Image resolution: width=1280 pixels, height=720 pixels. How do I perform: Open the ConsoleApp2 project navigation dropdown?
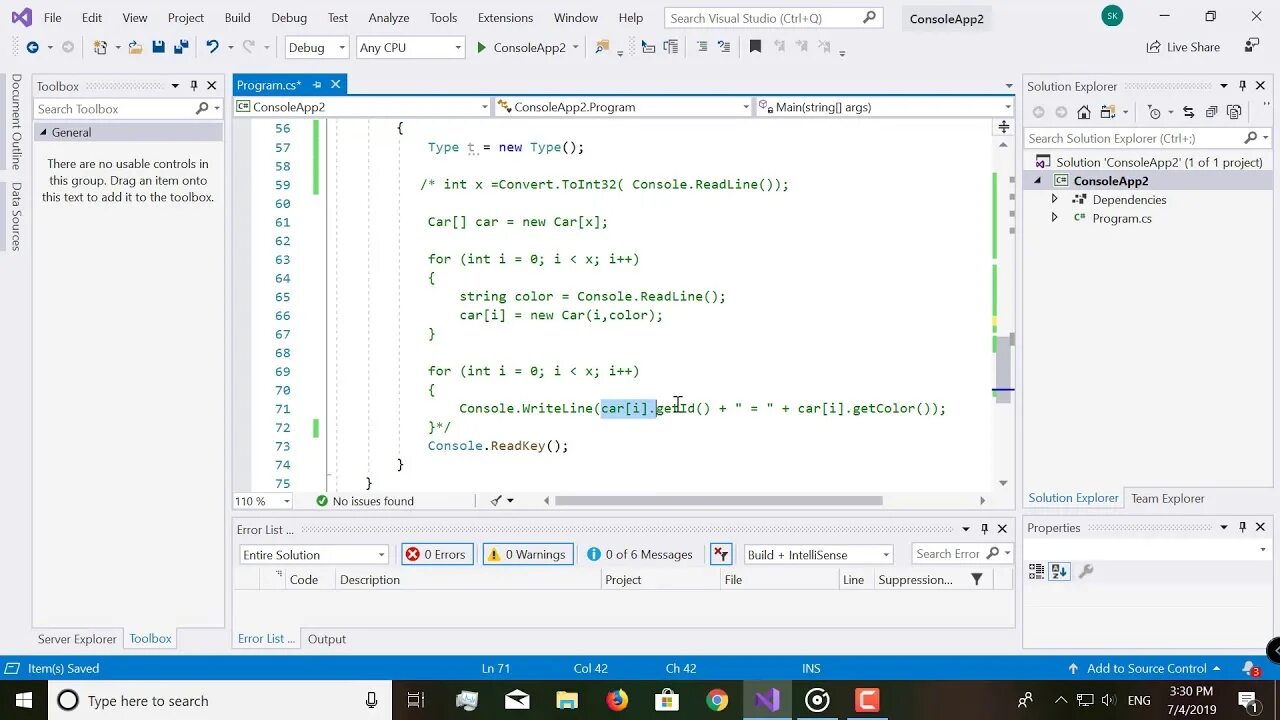pyautogui.click(x=362, y=107)
